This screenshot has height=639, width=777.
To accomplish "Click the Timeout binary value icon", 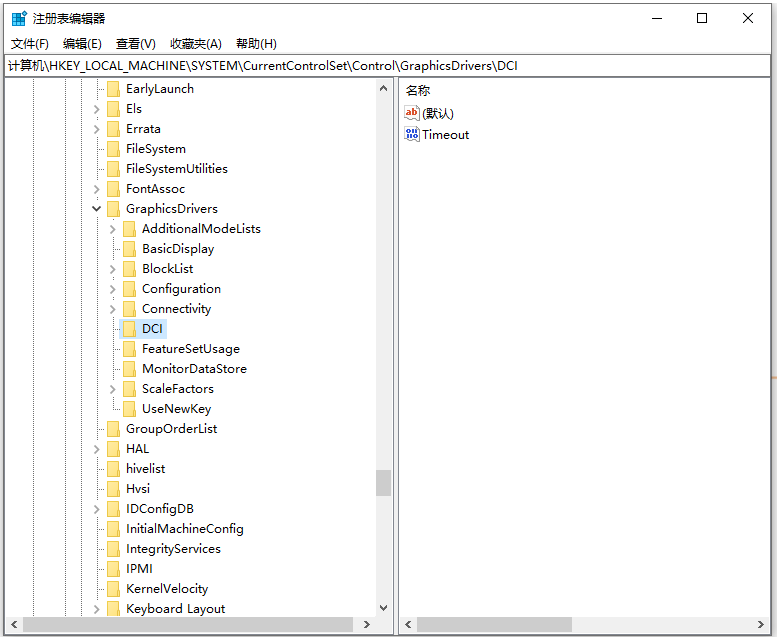I will point(412,134).
